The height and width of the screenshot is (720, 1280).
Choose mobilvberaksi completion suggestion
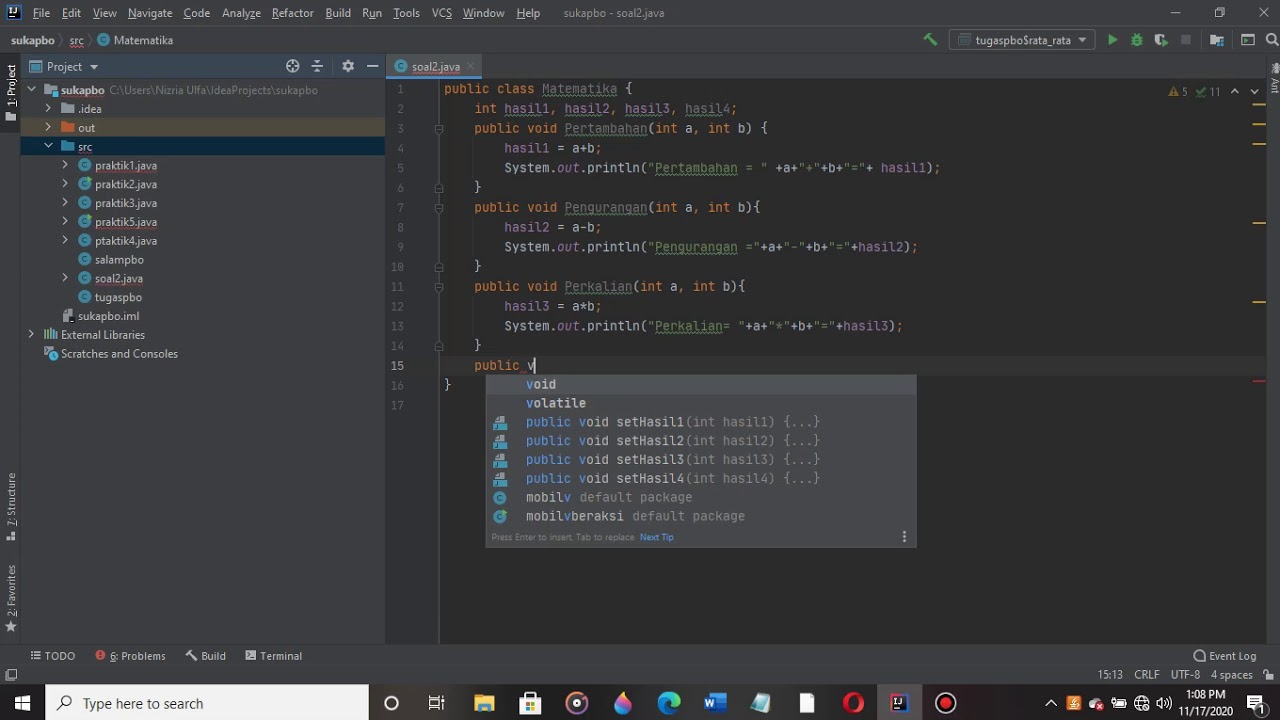pos(700,516)
